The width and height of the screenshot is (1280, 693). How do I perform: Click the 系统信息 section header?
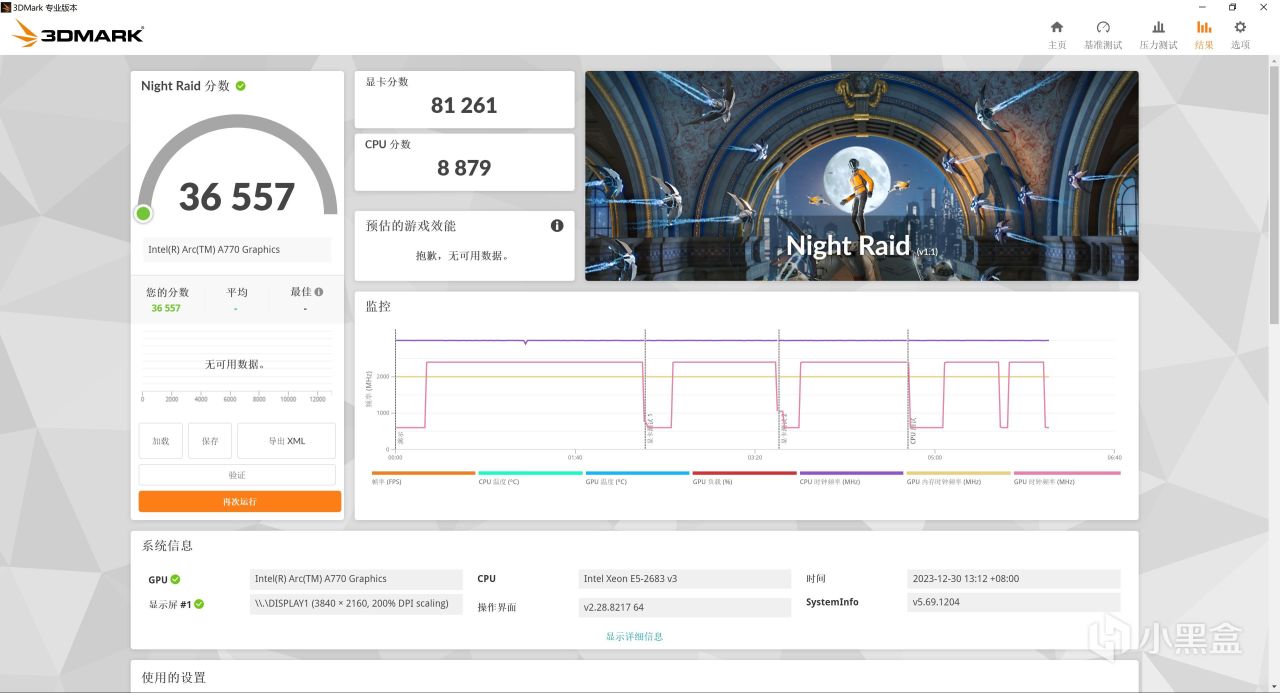coord(167,546)
